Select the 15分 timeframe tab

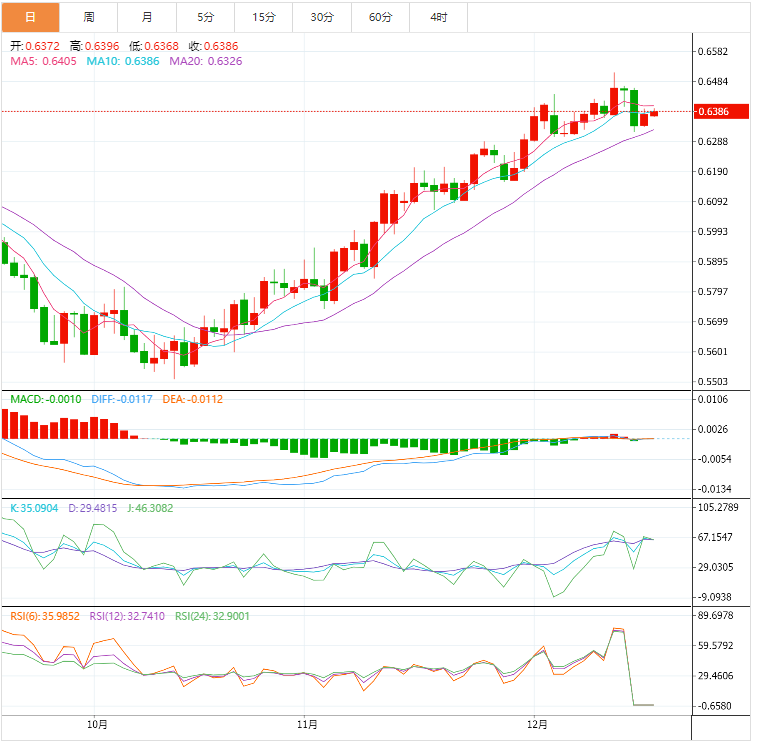pos(264,17)
